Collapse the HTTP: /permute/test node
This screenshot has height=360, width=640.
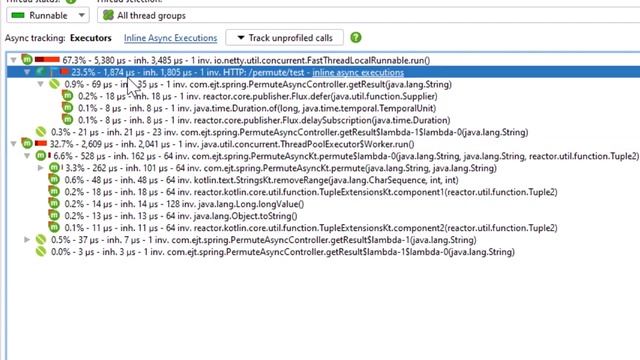(27, 72)
